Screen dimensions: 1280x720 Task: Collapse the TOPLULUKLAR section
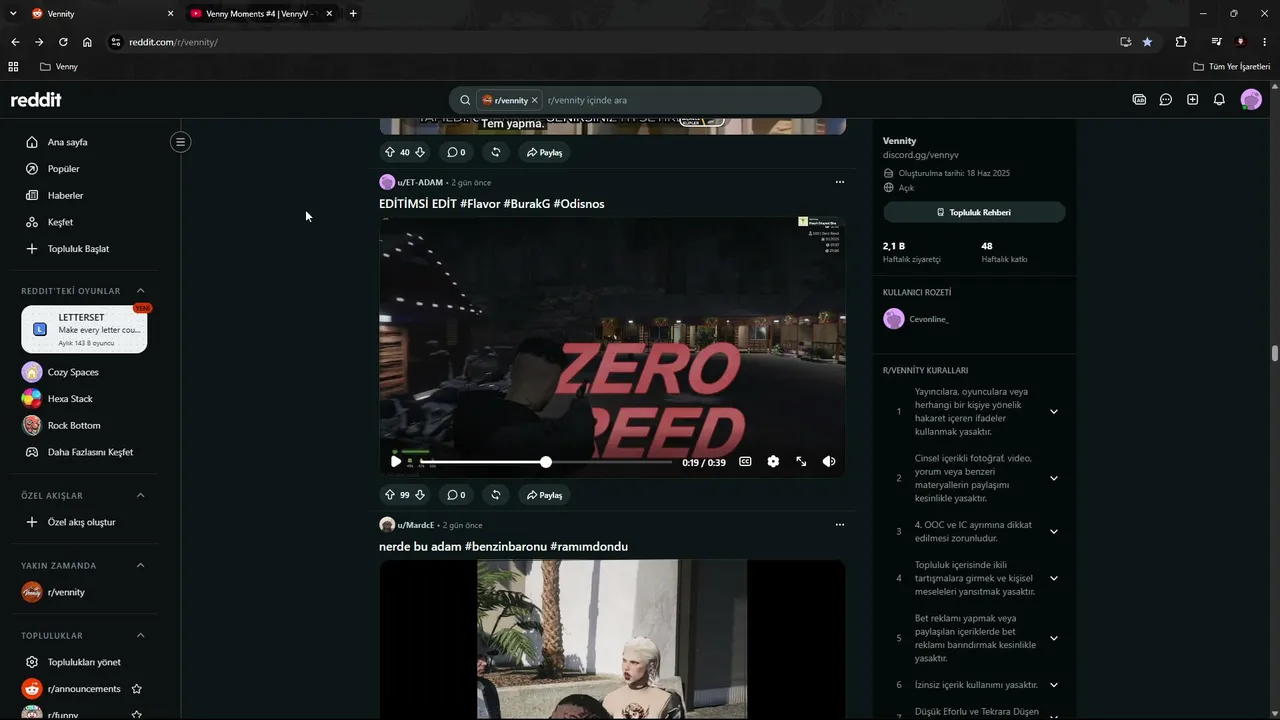(141, 636)
